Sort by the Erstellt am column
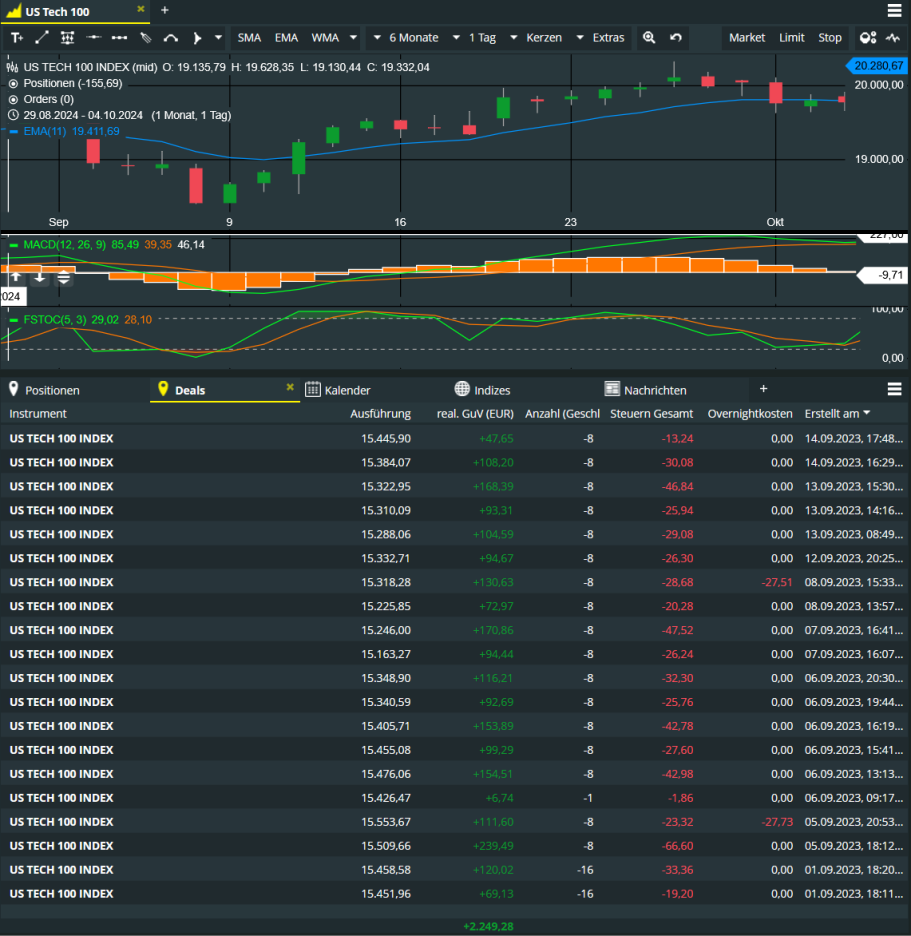The height and width of the screenshot is (936, 911). (837, 414)
